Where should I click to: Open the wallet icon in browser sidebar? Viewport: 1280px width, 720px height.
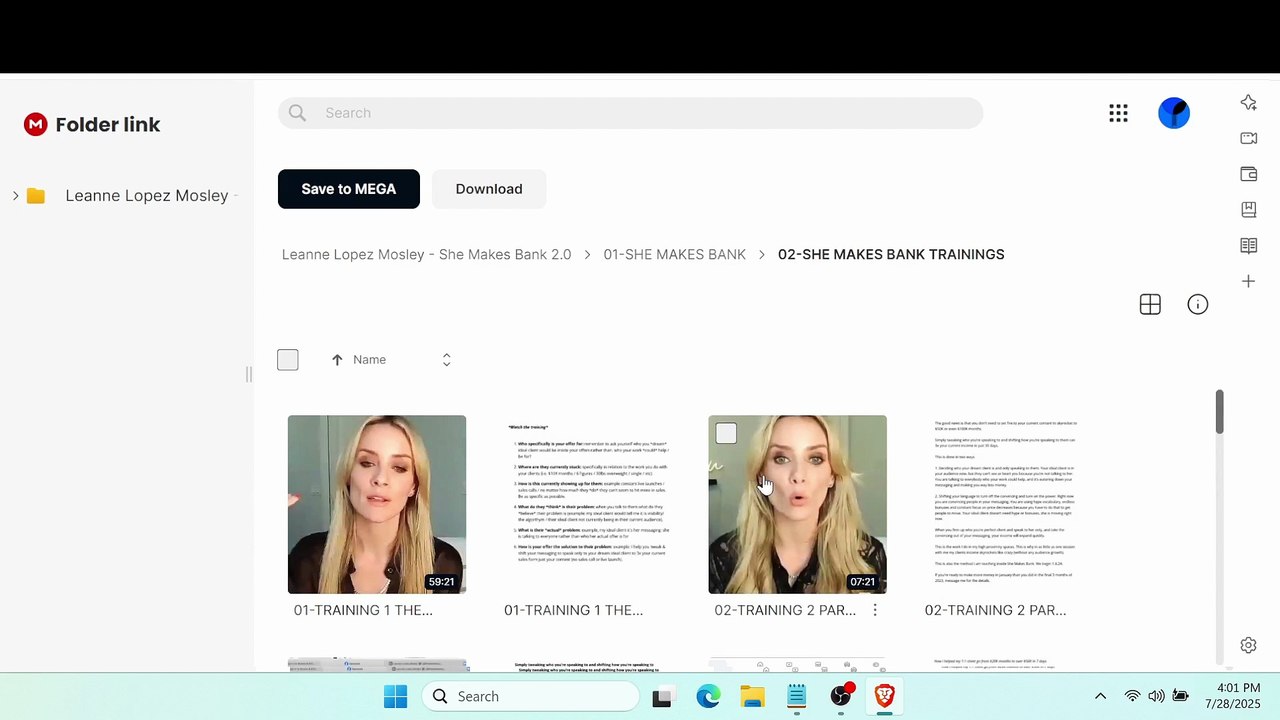(x=1248, y=174)
